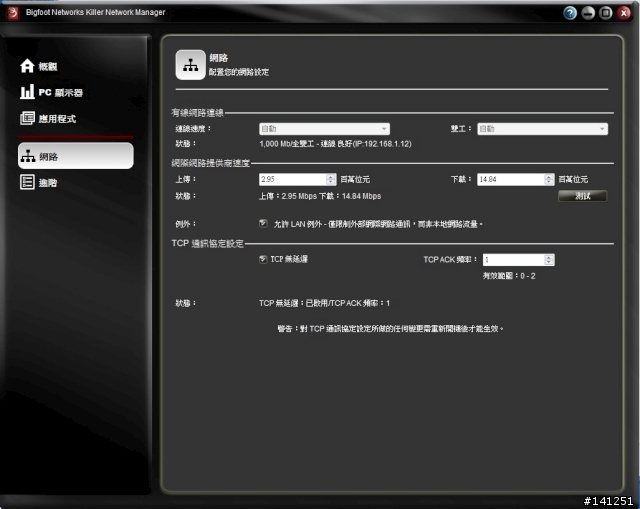This screenshot has width=640, height=509.
Task: Click the status text 上傳 2.95 Mbps 下載 14.84 Mbps
Action: coord(320,196)
